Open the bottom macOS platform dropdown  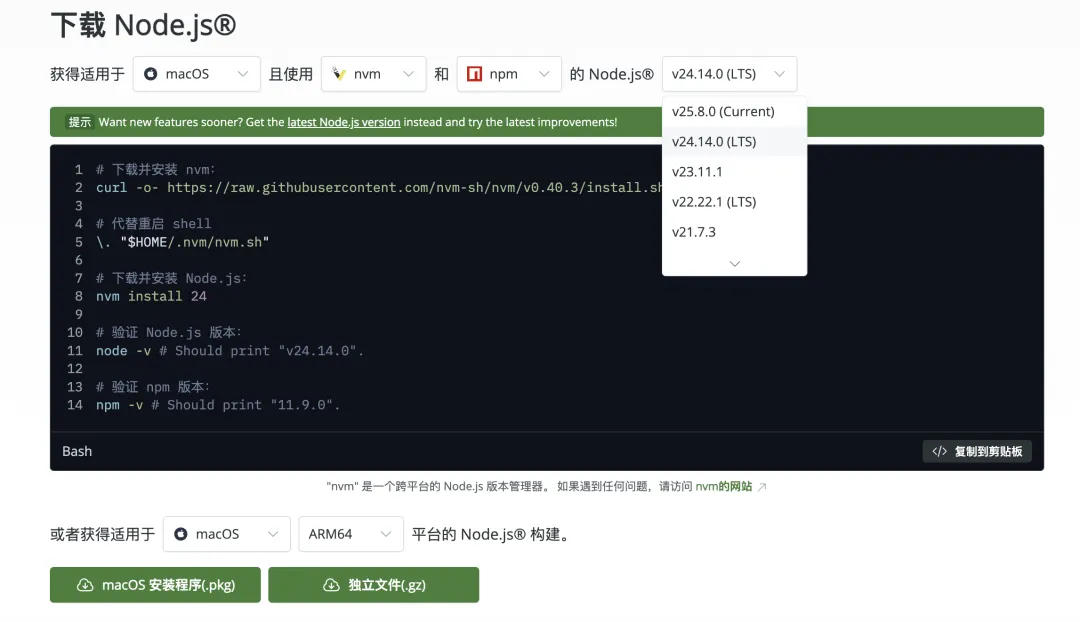click(x=227, y=534)
